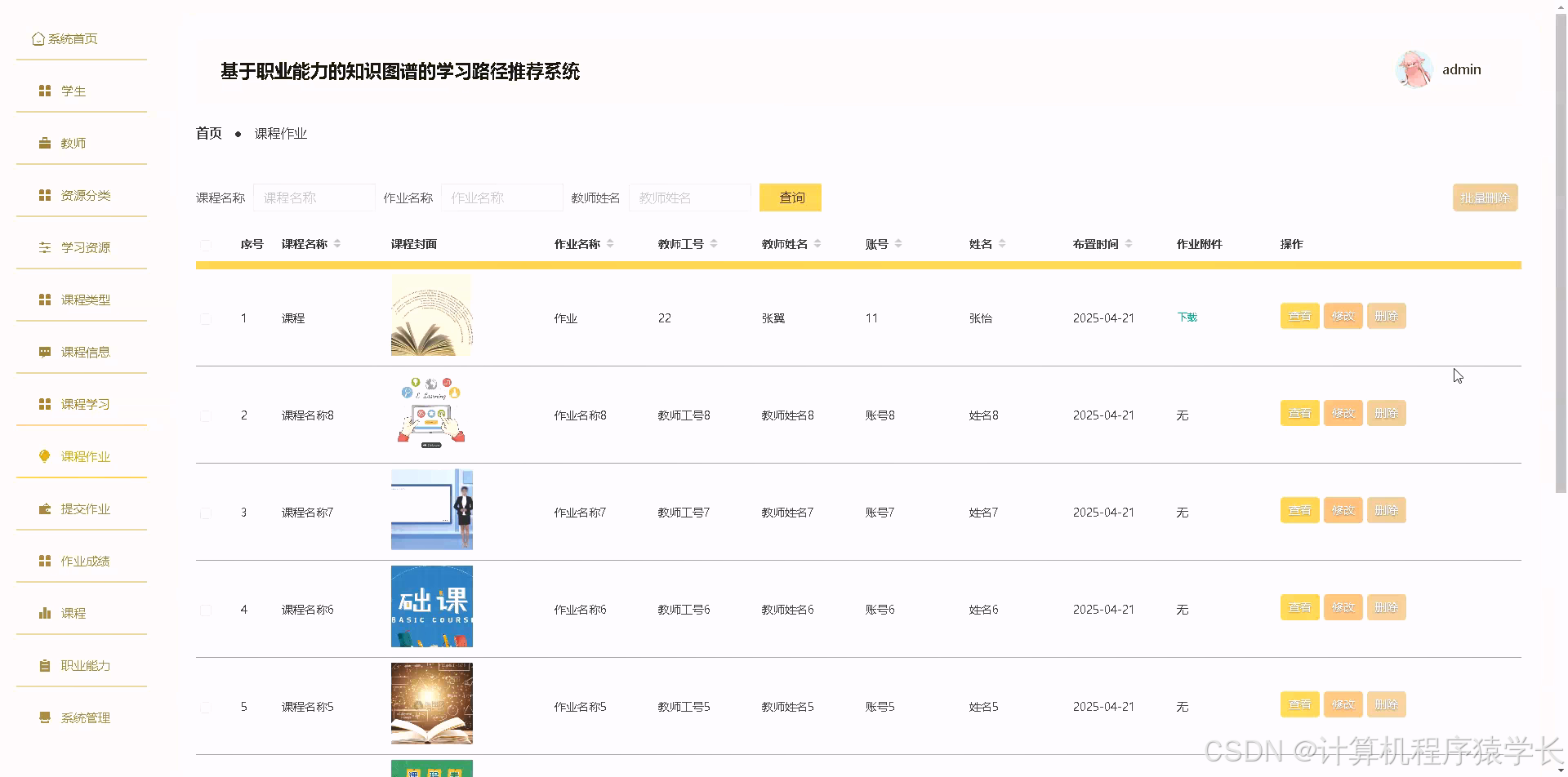Select the 系统首页 home icon

[38, 38]
